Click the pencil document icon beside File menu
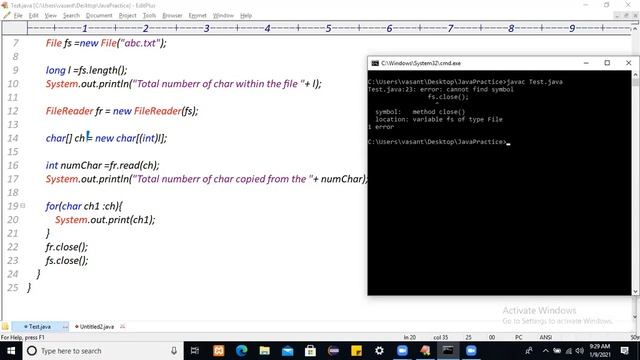The height and width of the screenshot is (360, 640). pos(7,16)
